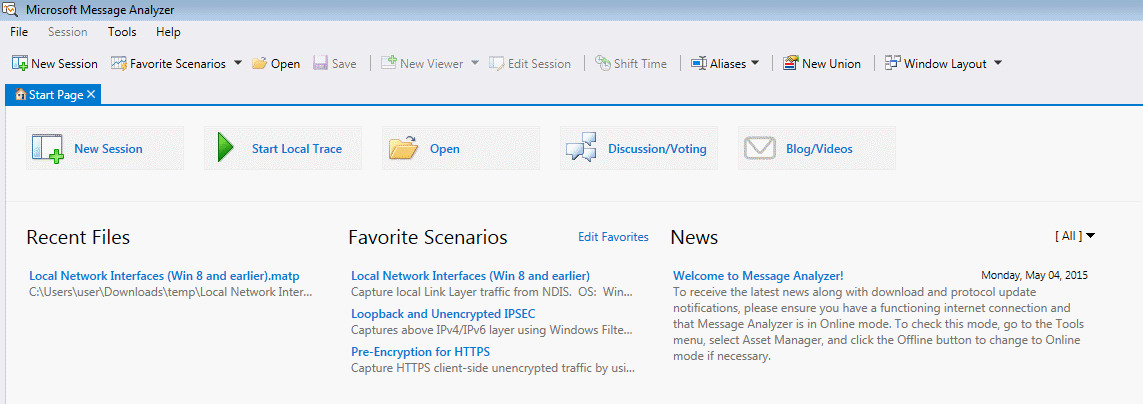
Task: Close the Start Page tab
Action: click(91, 94)
